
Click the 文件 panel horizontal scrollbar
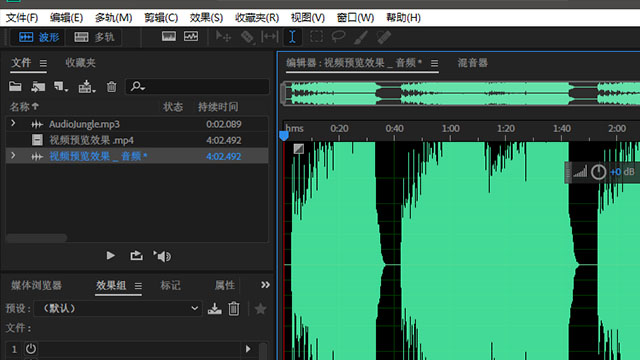tap(37, 238)
